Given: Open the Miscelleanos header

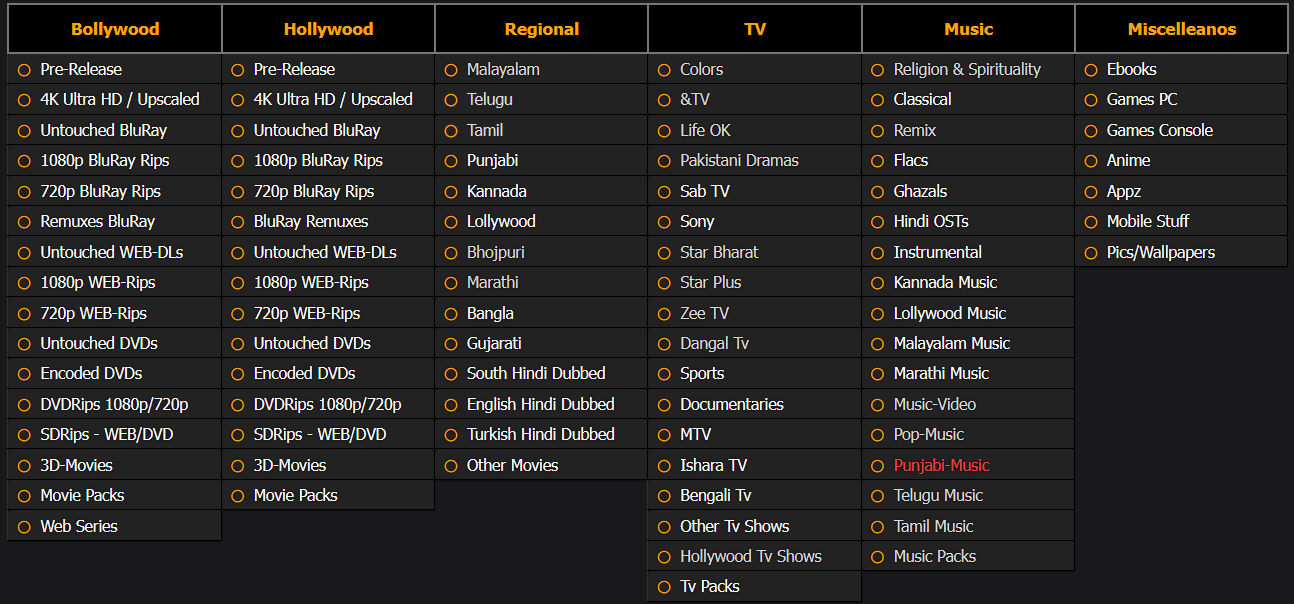Looking at the screenshot, I should point(1182,29).
